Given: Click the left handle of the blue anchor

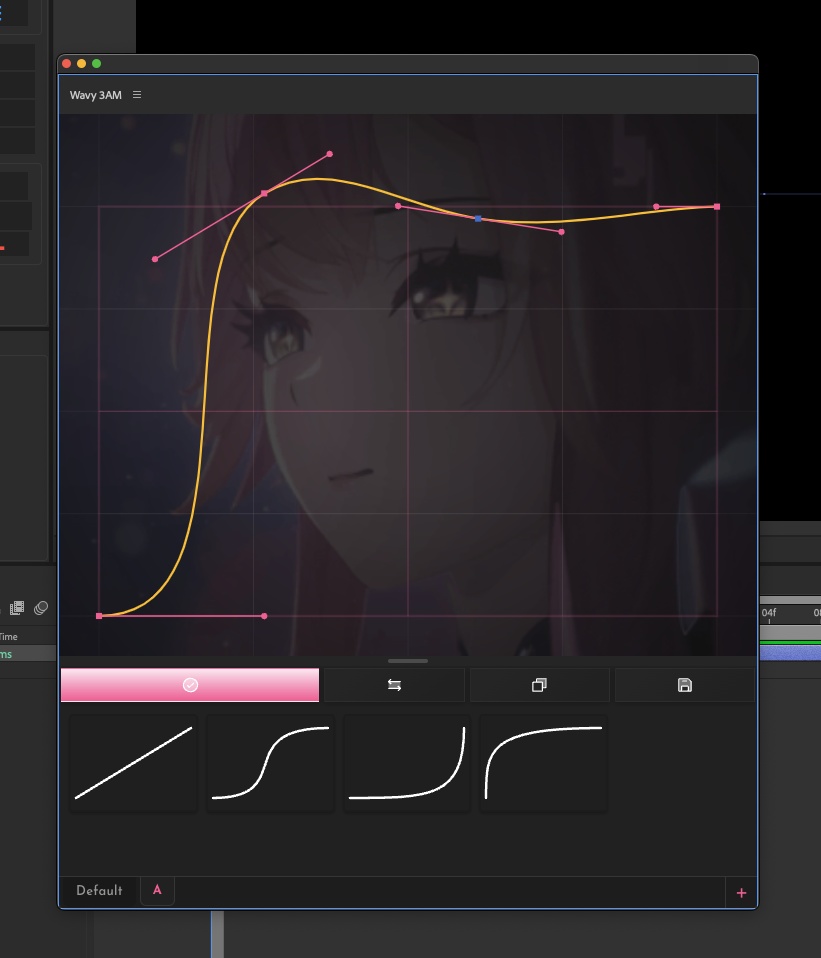Looking at the screenshot, I should click(x=398, y=206).
